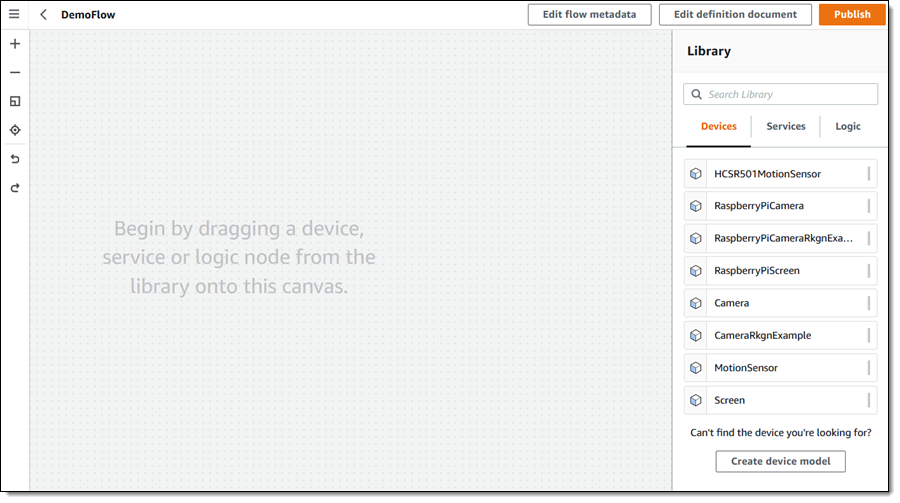Open the hamburger navigation menu
The image size is (900, 503).
(x=14, y=15)
